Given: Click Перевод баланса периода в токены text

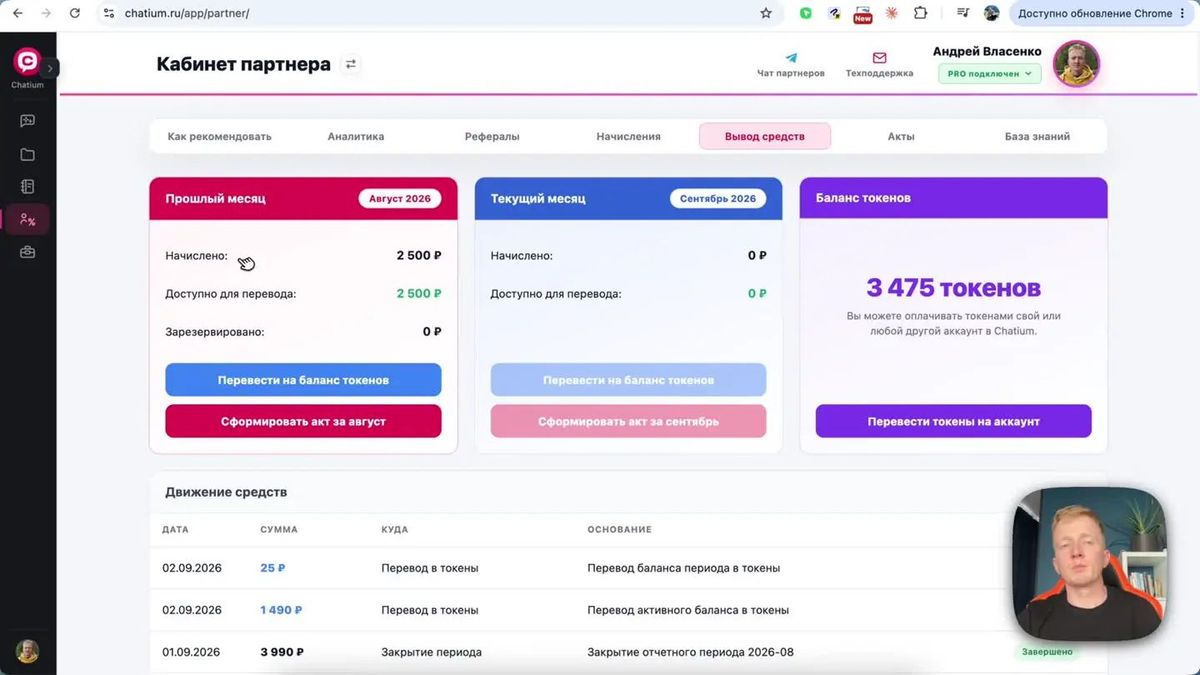Looking at the screenshot, I should point(683,568).
